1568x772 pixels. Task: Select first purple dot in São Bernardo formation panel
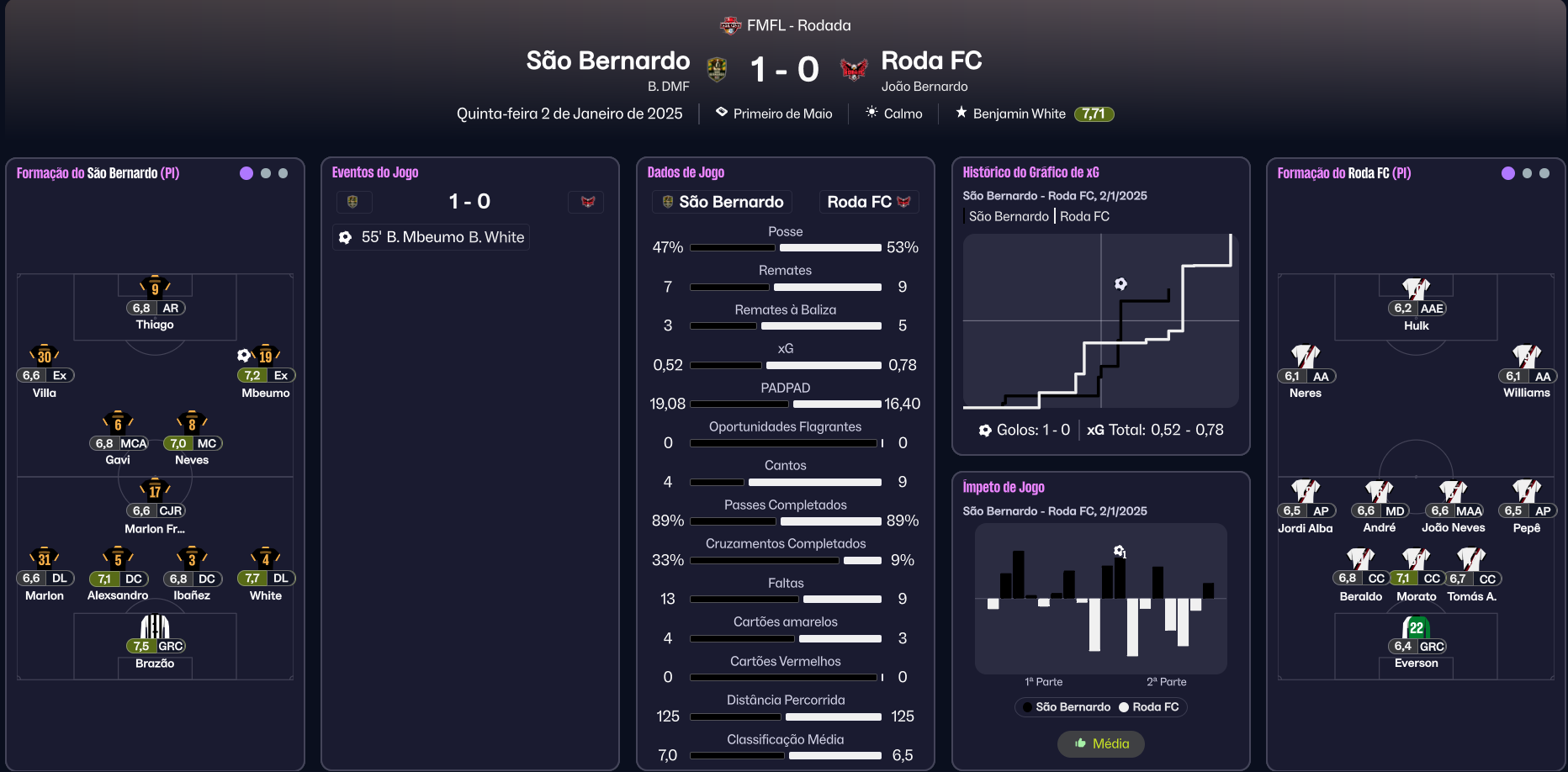point(246,173)
